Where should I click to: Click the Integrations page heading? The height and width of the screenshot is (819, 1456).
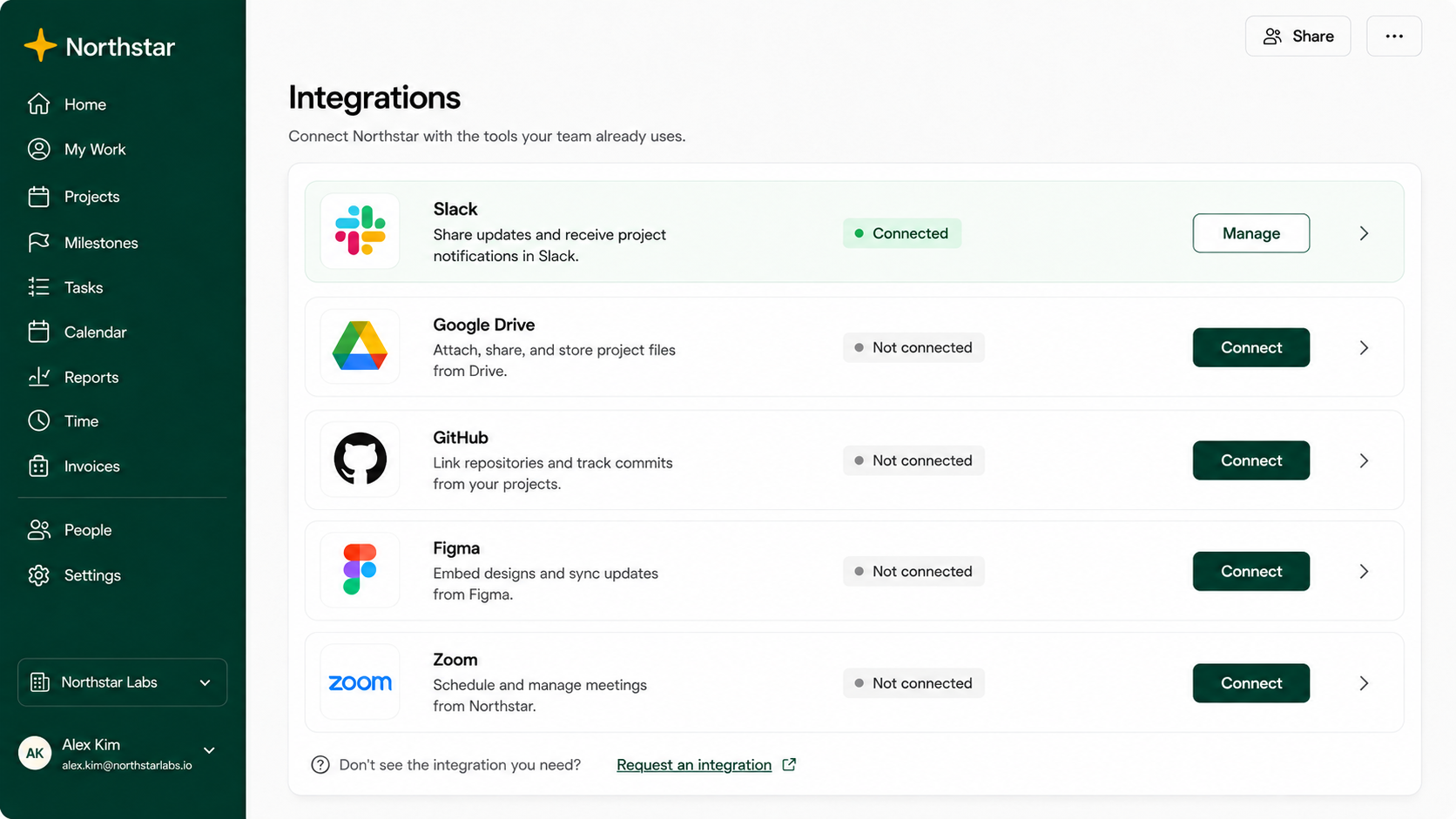pos(374,97)
